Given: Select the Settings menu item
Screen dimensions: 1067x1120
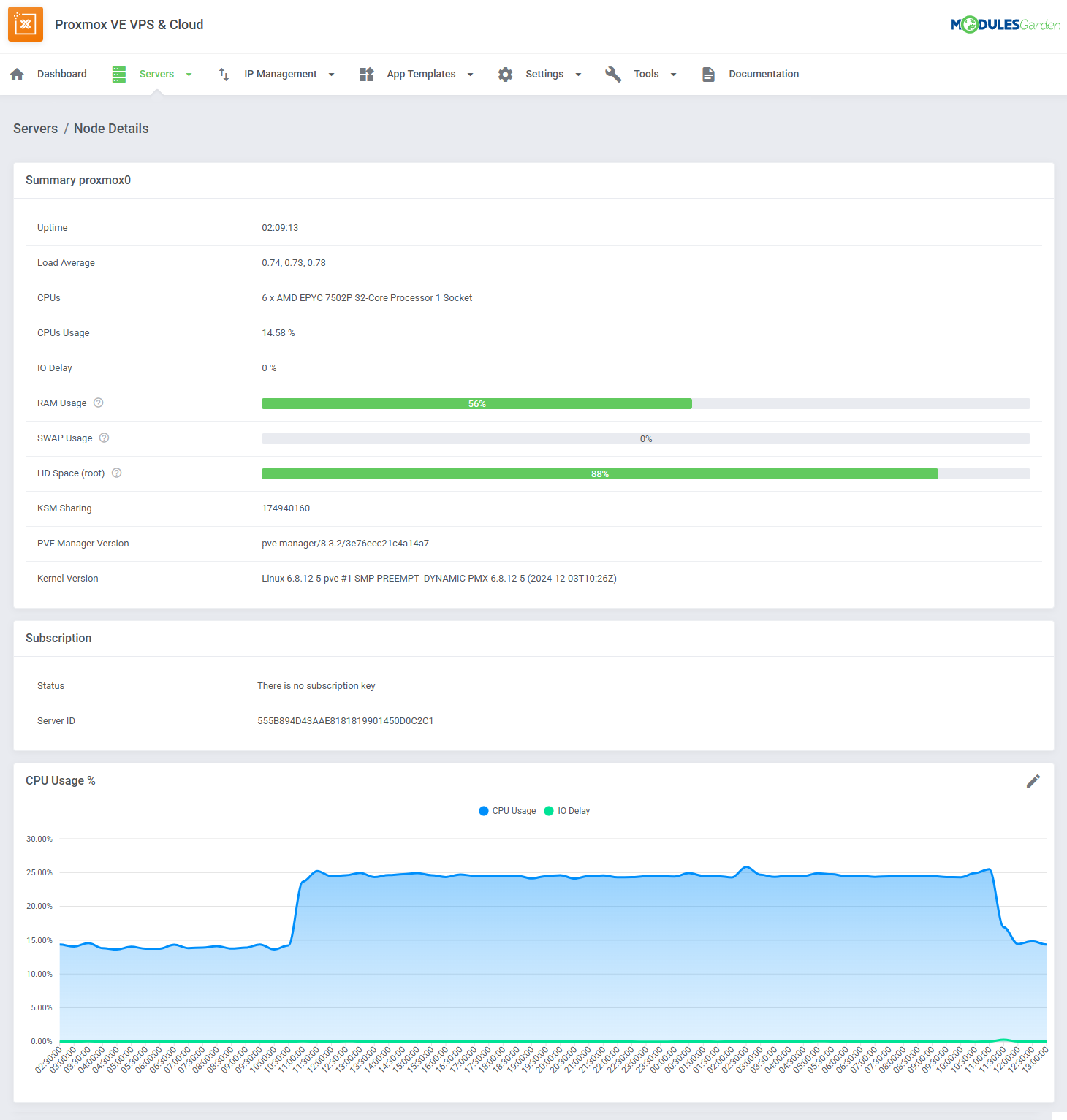Looking at the screenshot, I should coord(544,74).
